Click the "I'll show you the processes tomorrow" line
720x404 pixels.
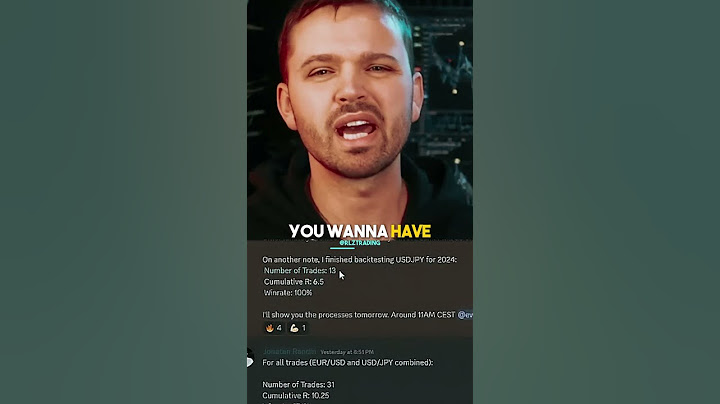pos(359,315)
